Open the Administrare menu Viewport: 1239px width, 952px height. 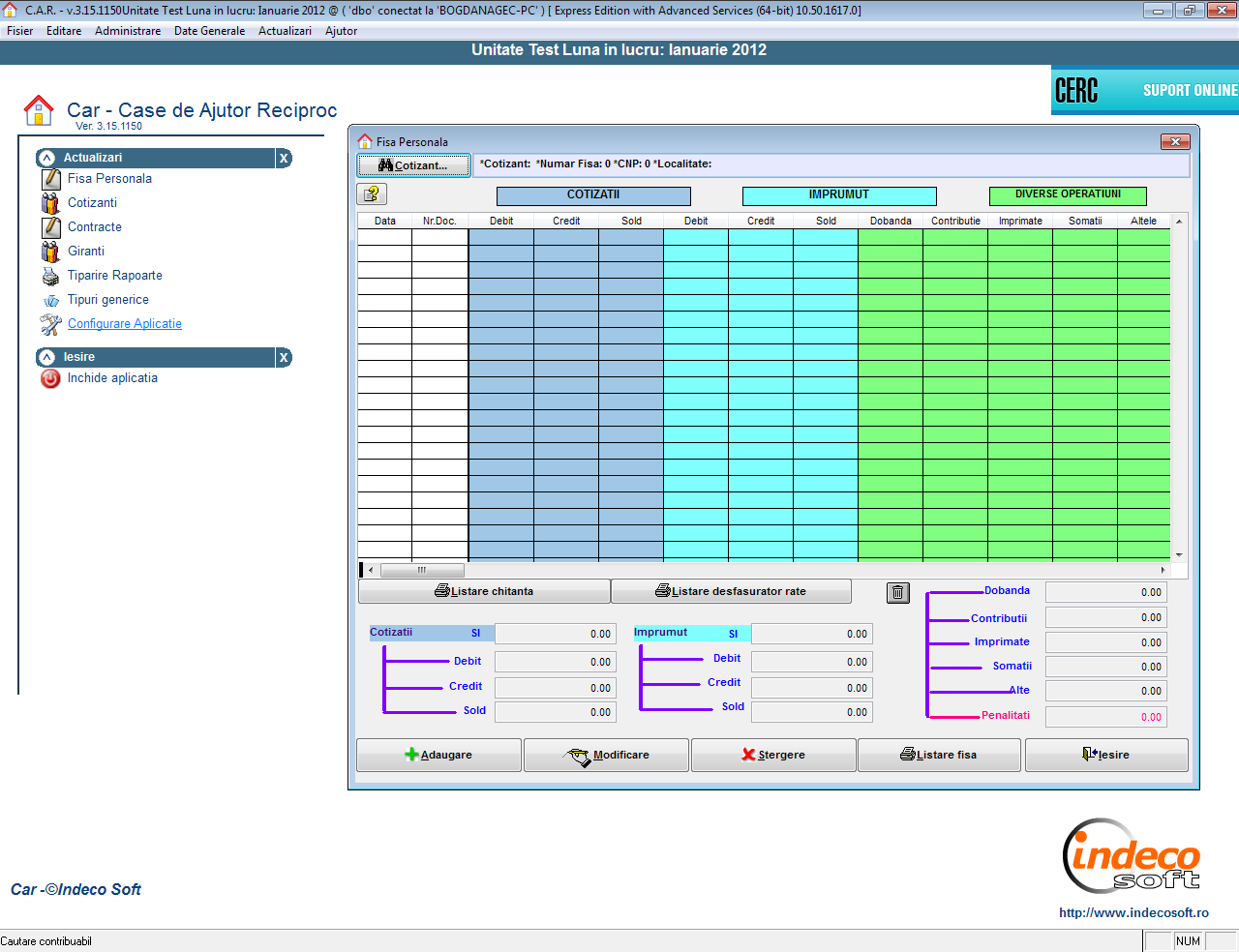point(128,31)
